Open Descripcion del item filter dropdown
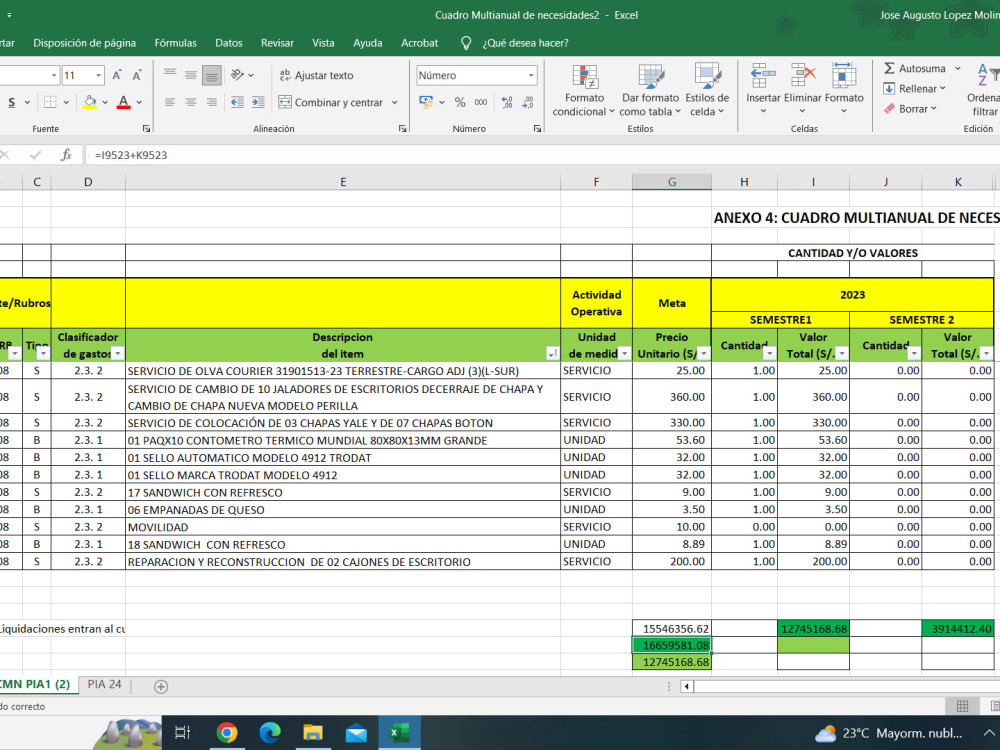The image size is (1000, 750). point(552,353)
